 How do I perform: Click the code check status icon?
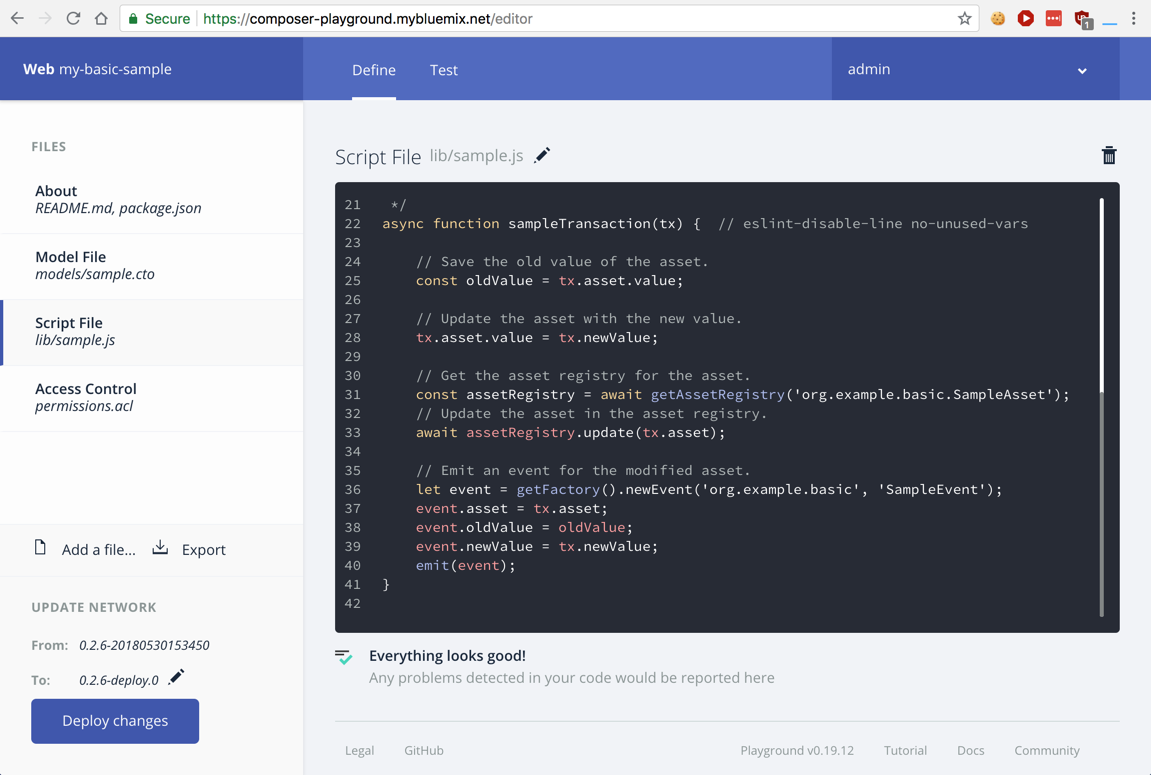(x=344, y=656)
